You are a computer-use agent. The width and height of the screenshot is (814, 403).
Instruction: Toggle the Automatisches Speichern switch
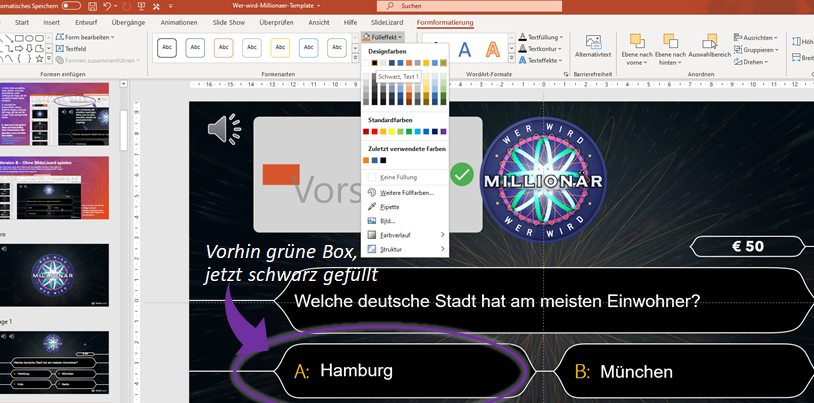point(71,6)
